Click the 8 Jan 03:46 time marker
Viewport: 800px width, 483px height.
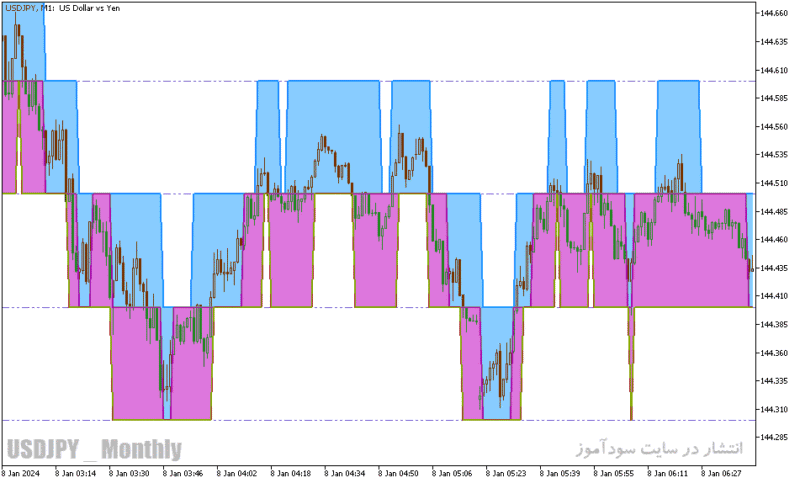183,473
